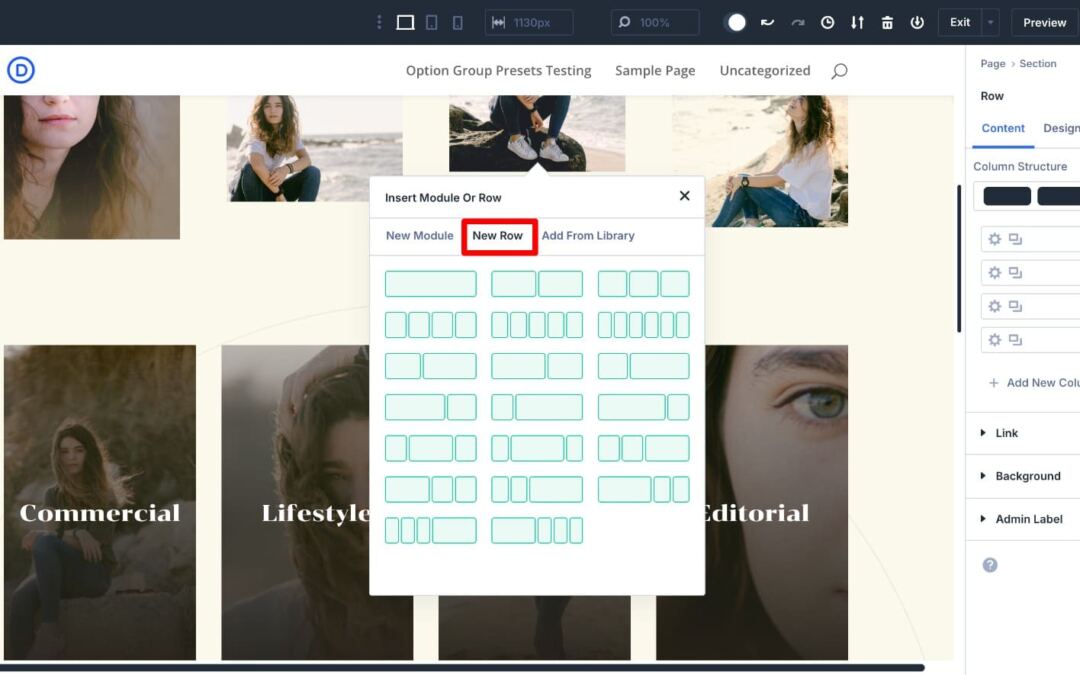Duplicate the second column in list
1080x675 pixels.
click(x=1015, y=273)
